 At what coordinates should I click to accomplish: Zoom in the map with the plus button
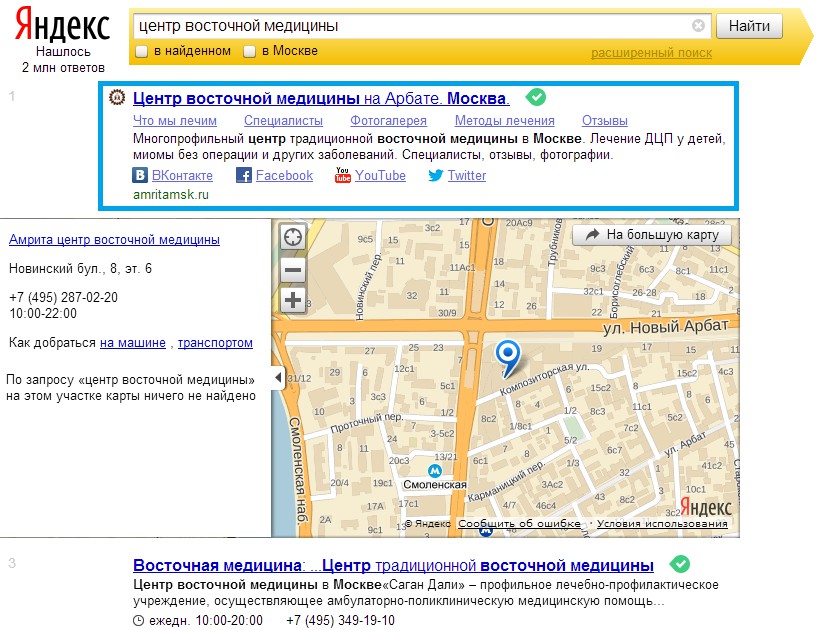[293, 300]
